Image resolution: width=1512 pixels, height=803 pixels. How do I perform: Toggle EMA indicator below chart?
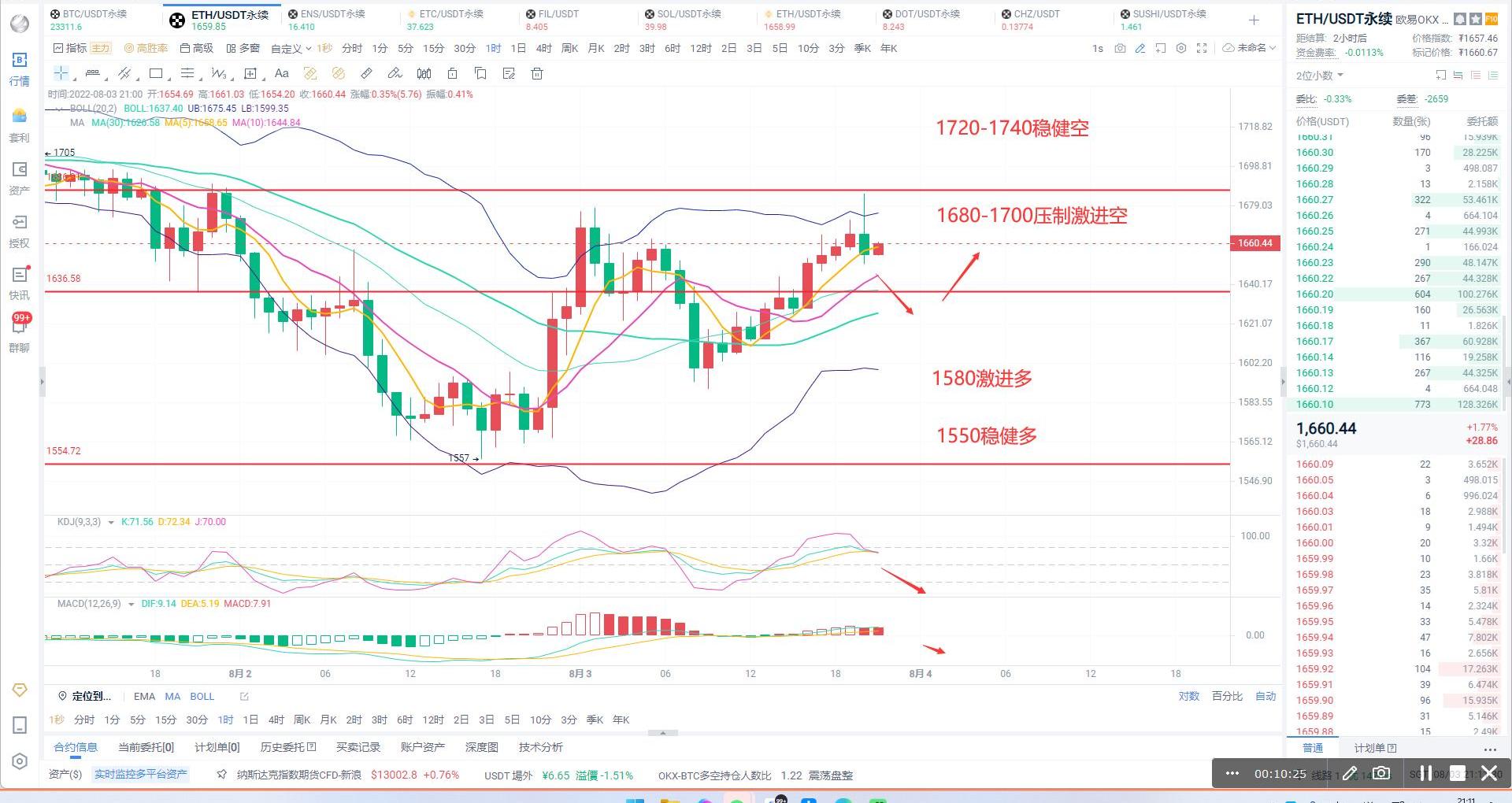144,697
